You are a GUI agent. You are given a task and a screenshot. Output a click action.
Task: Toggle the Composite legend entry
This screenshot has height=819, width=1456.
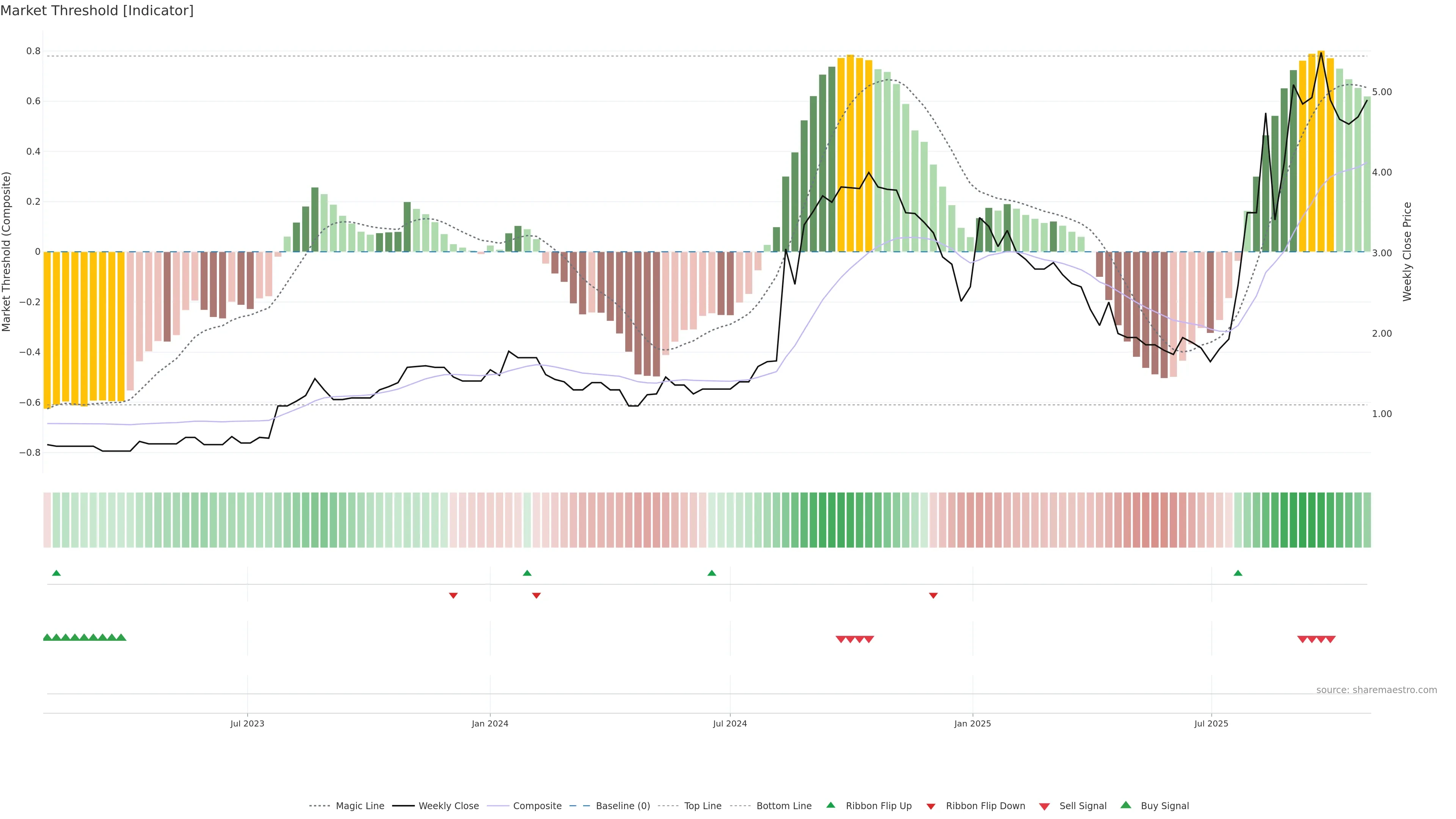click(537, 806)
